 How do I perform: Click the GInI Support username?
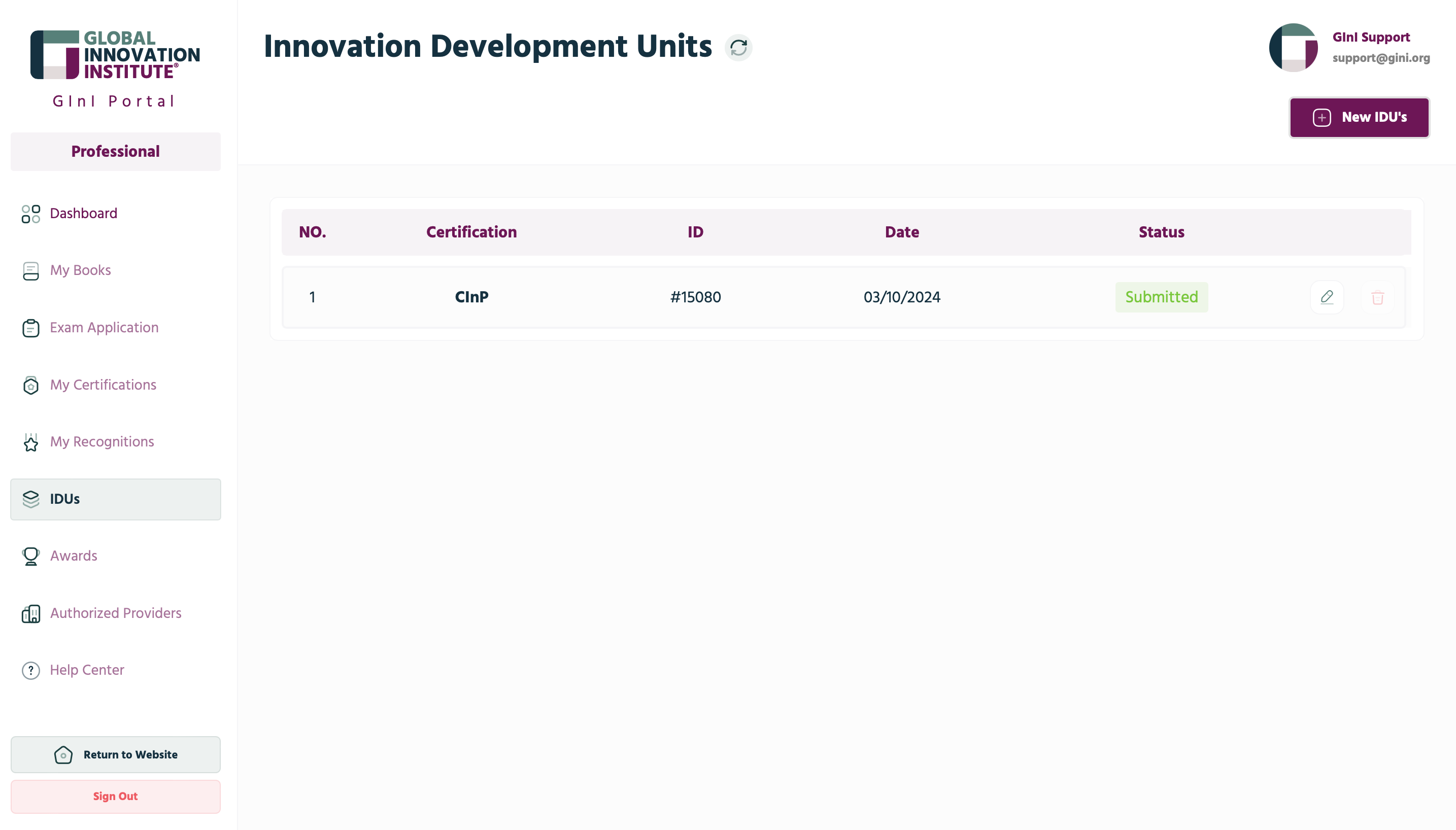(1371, 38)
